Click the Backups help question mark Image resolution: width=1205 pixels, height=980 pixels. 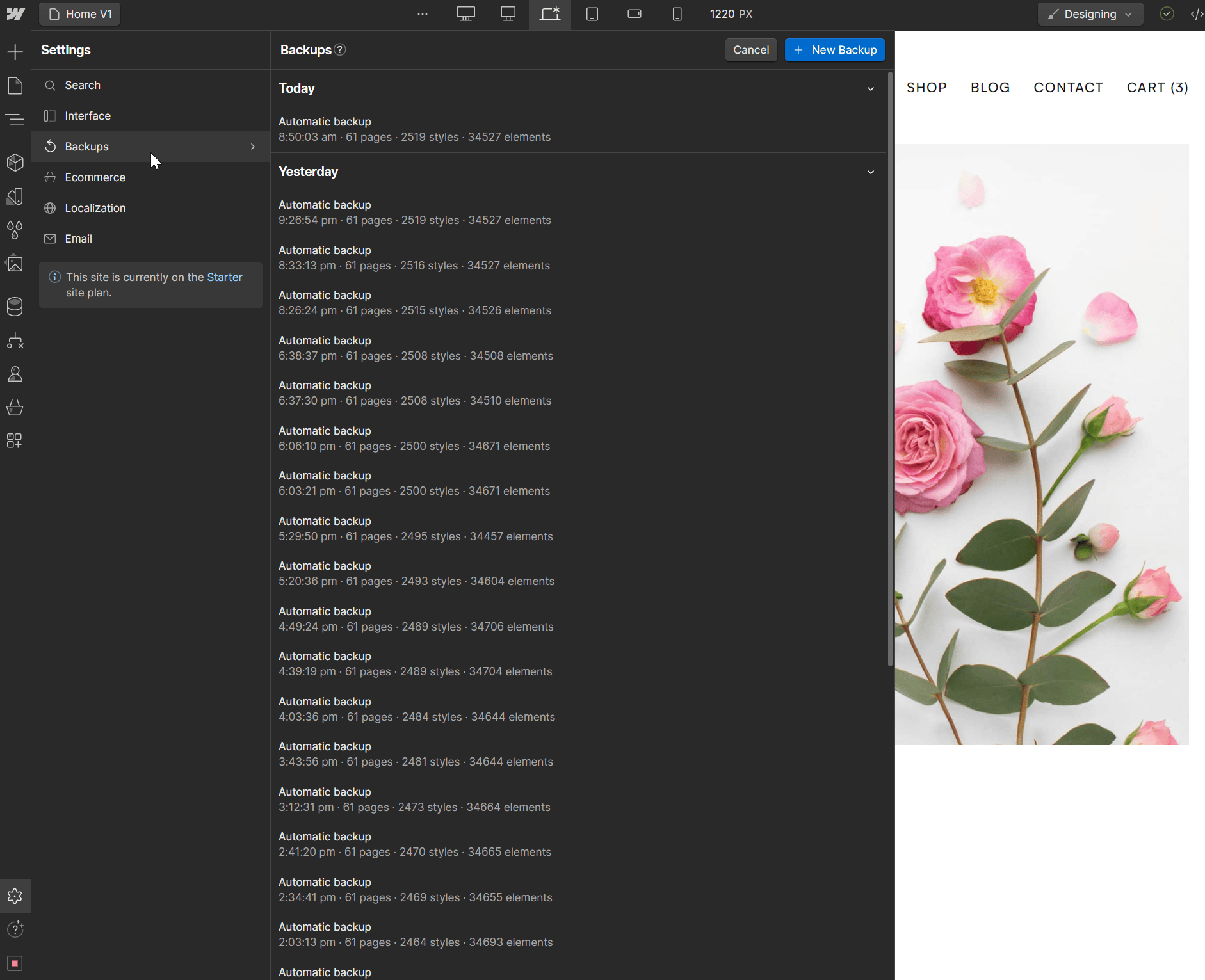pos(341,50)
